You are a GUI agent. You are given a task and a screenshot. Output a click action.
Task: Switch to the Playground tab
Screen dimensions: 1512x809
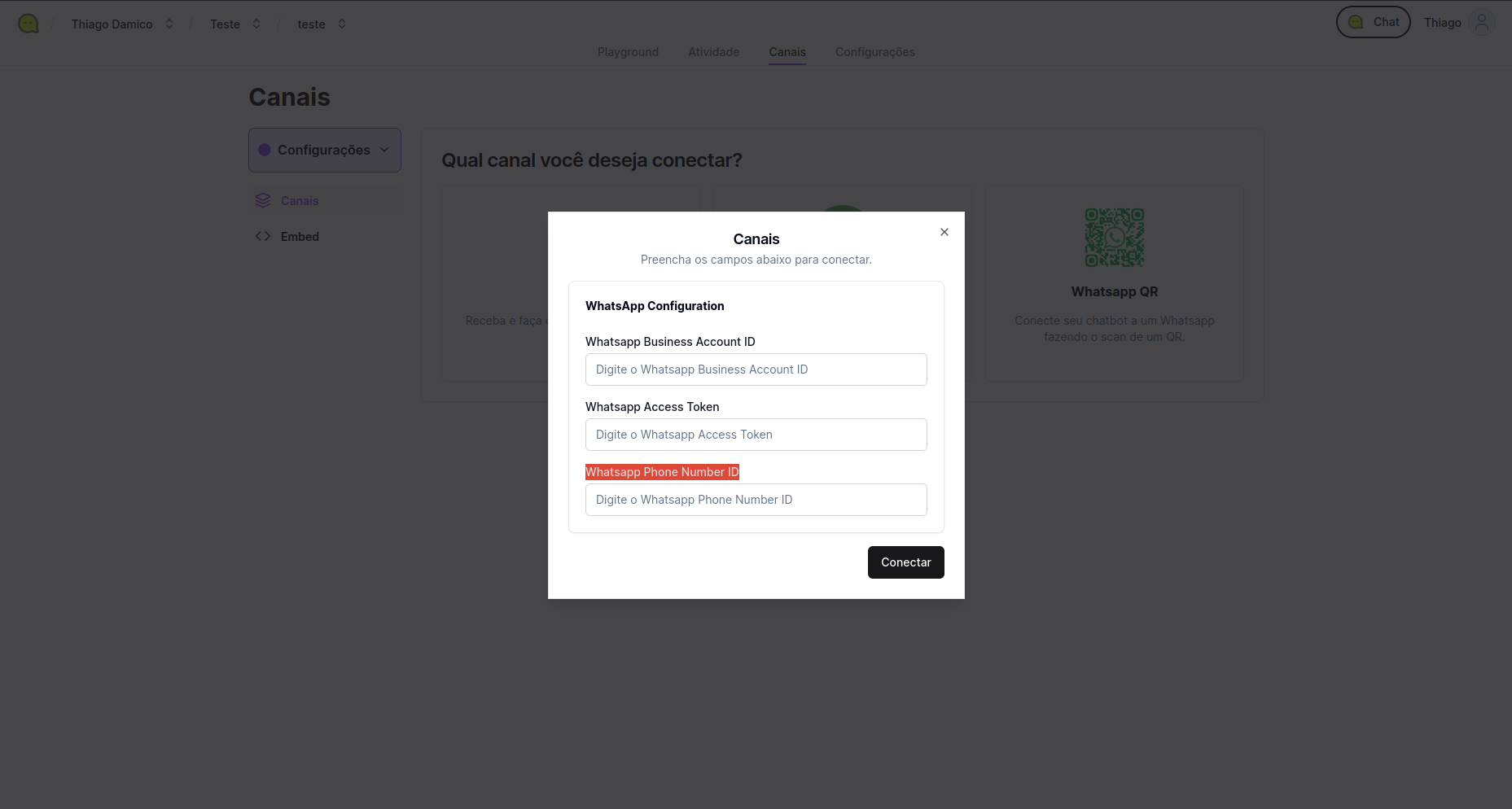(628, 52)
